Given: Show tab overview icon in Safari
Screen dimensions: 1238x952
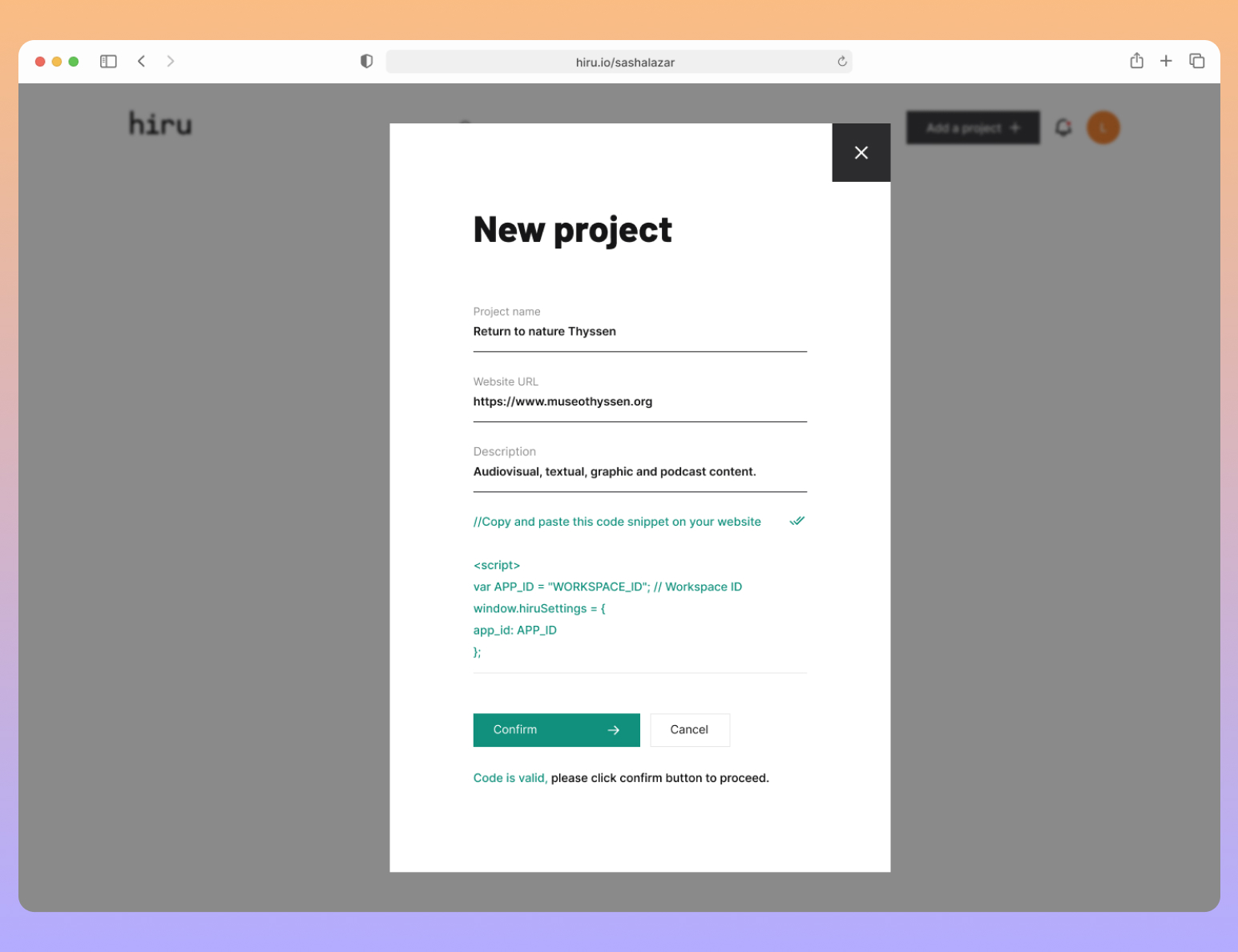Looking at the screenshot, I should tap(1197, 61).
